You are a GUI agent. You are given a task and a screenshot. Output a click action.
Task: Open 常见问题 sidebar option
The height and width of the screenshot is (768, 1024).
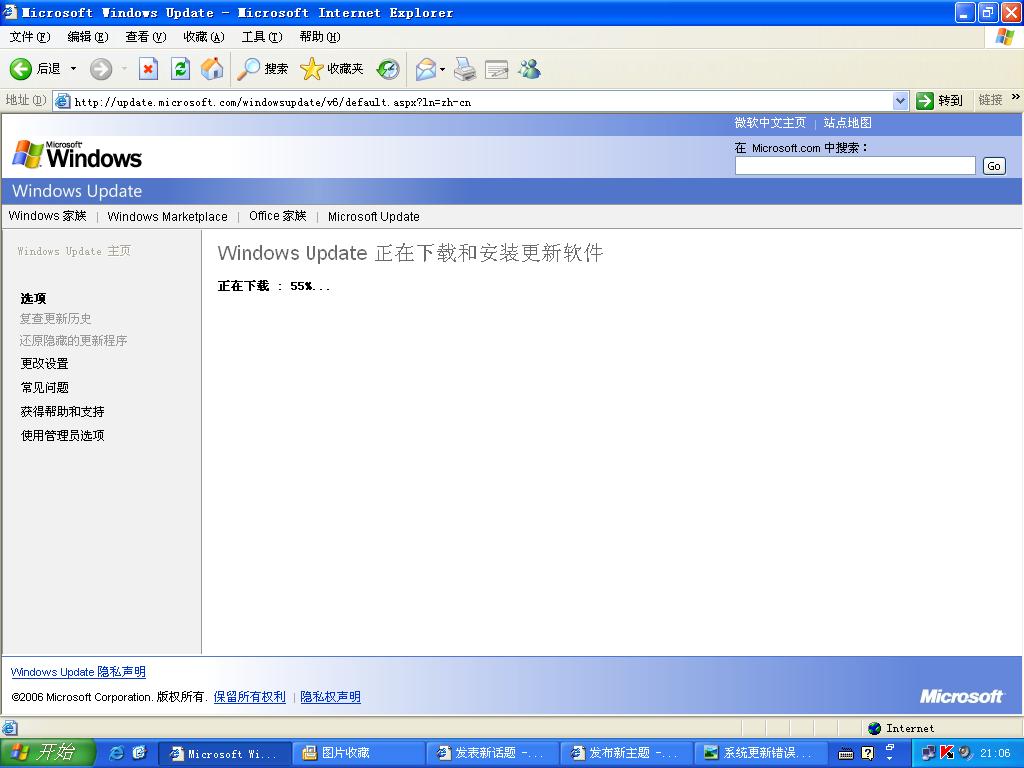[x=44, y=387]
